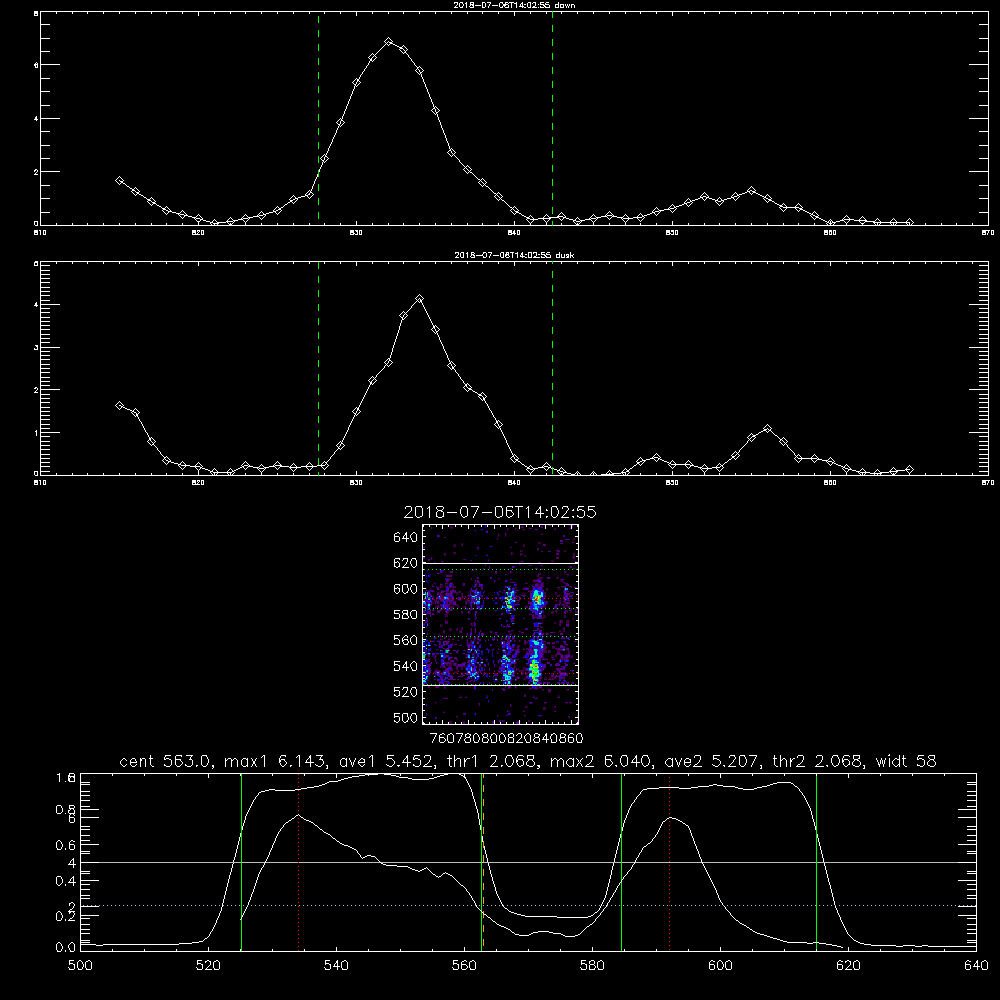The width and height of the screenshot is (1000, 1000).
Task: Click x-axis label '830' under the dawn plot
Action: click(x=356, y=233)
